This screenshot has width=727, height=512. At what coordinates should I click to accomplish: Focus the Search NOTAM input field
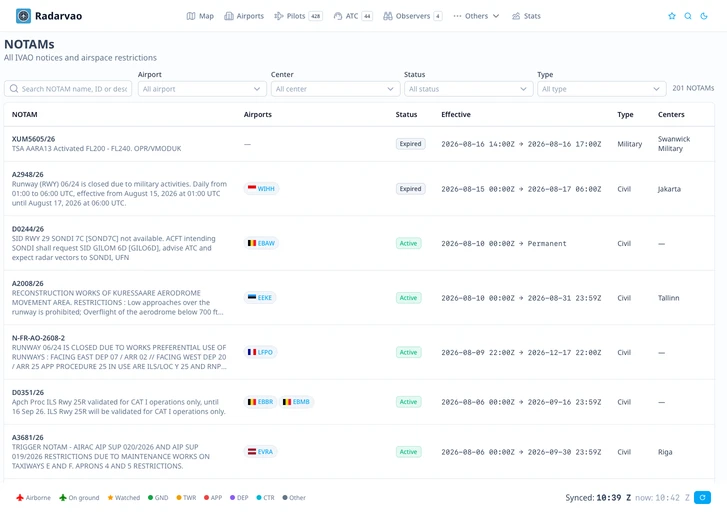pos(68,89)
